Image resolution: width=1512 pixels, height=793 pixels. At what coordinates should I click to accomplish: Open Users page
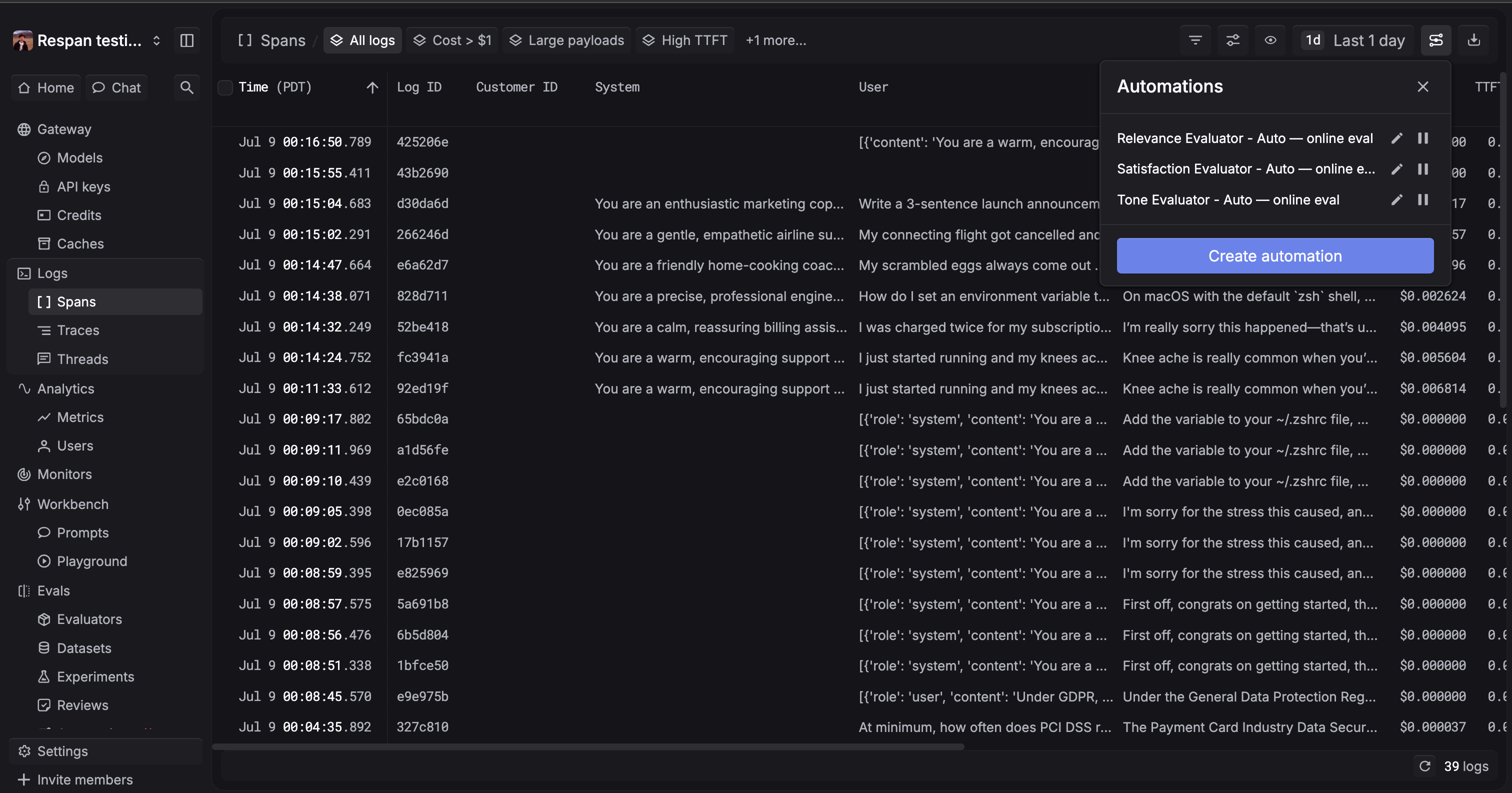(74, 446)
